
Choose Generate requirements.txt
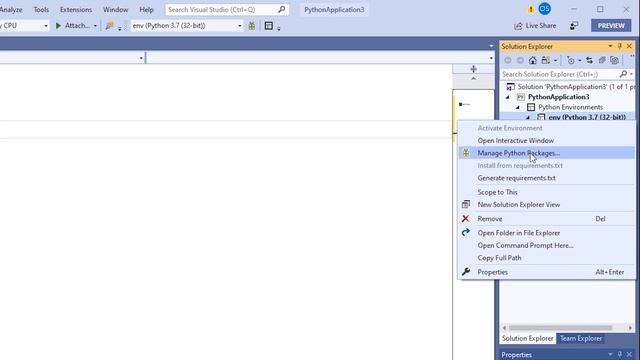click(547, 178)
